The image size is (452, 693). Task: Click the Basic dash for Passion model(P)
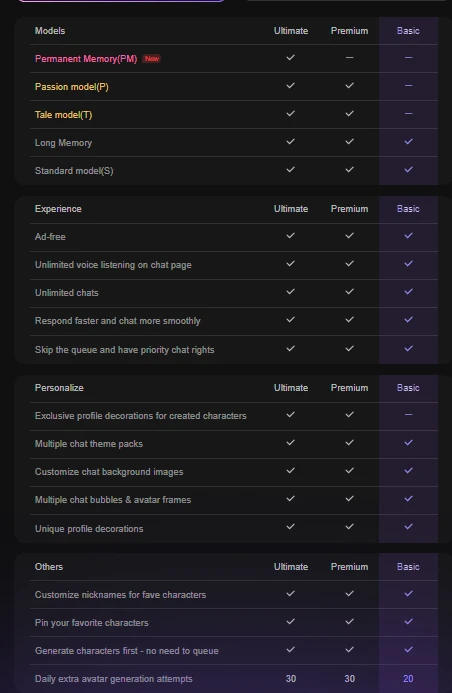(x=408, y=86)
